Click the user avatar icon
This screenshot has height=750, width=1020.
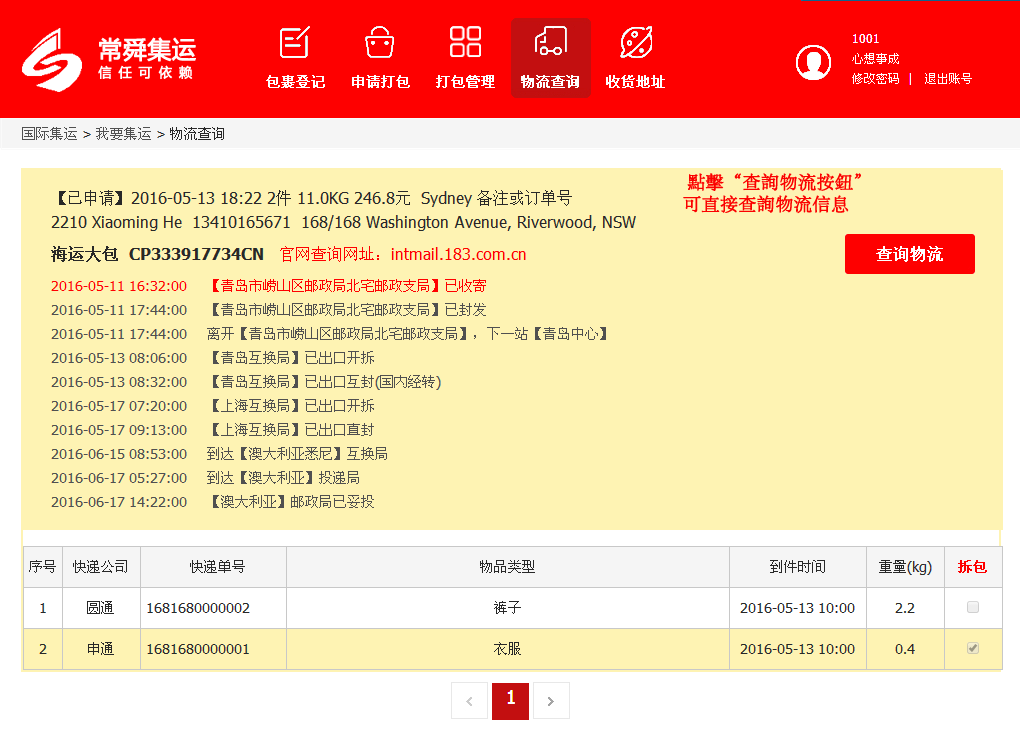(x=813, y=62)
